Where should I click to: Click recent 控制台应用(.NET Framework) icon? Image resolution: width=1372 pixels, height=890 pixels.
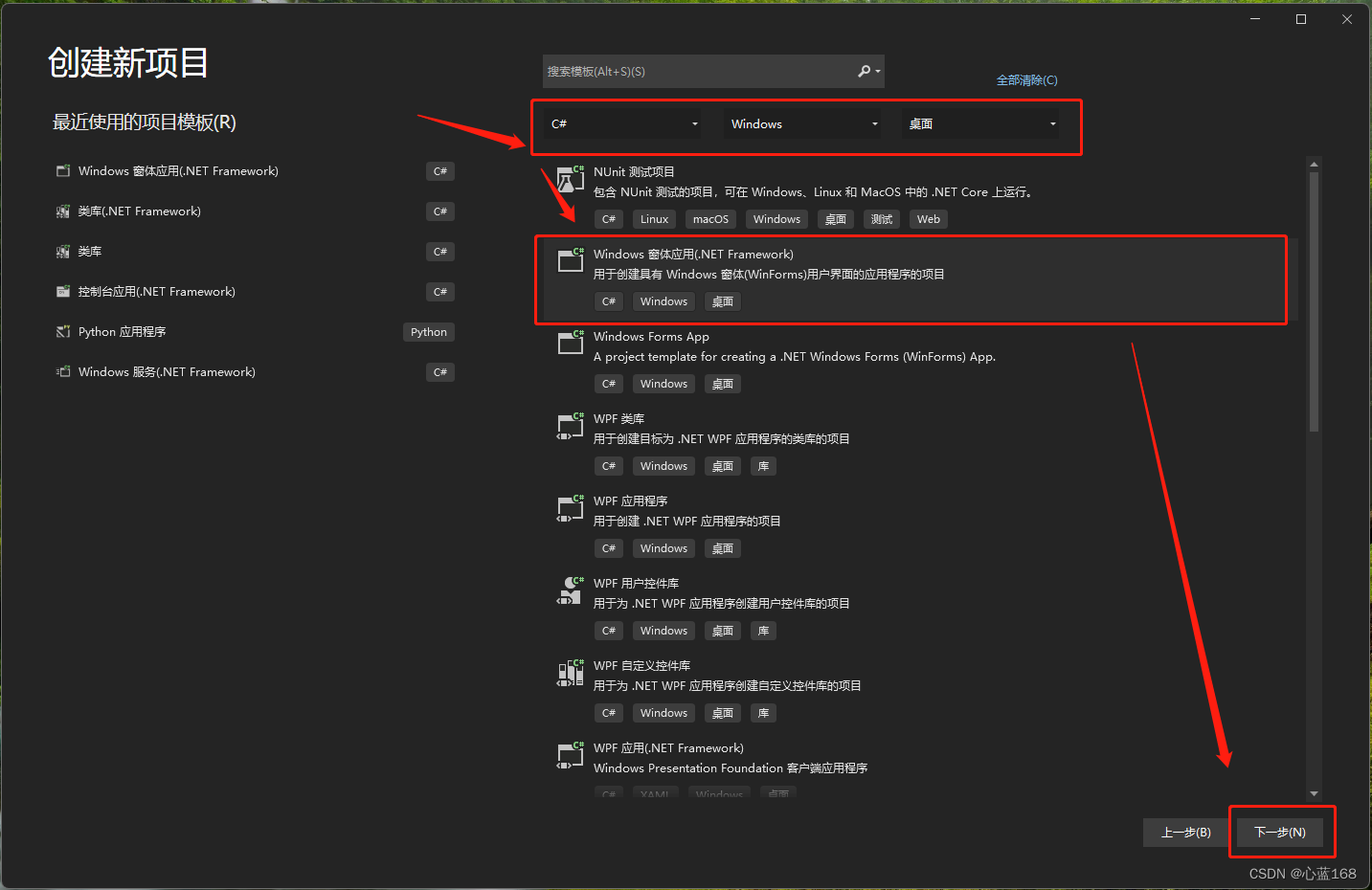click(63, 292)
